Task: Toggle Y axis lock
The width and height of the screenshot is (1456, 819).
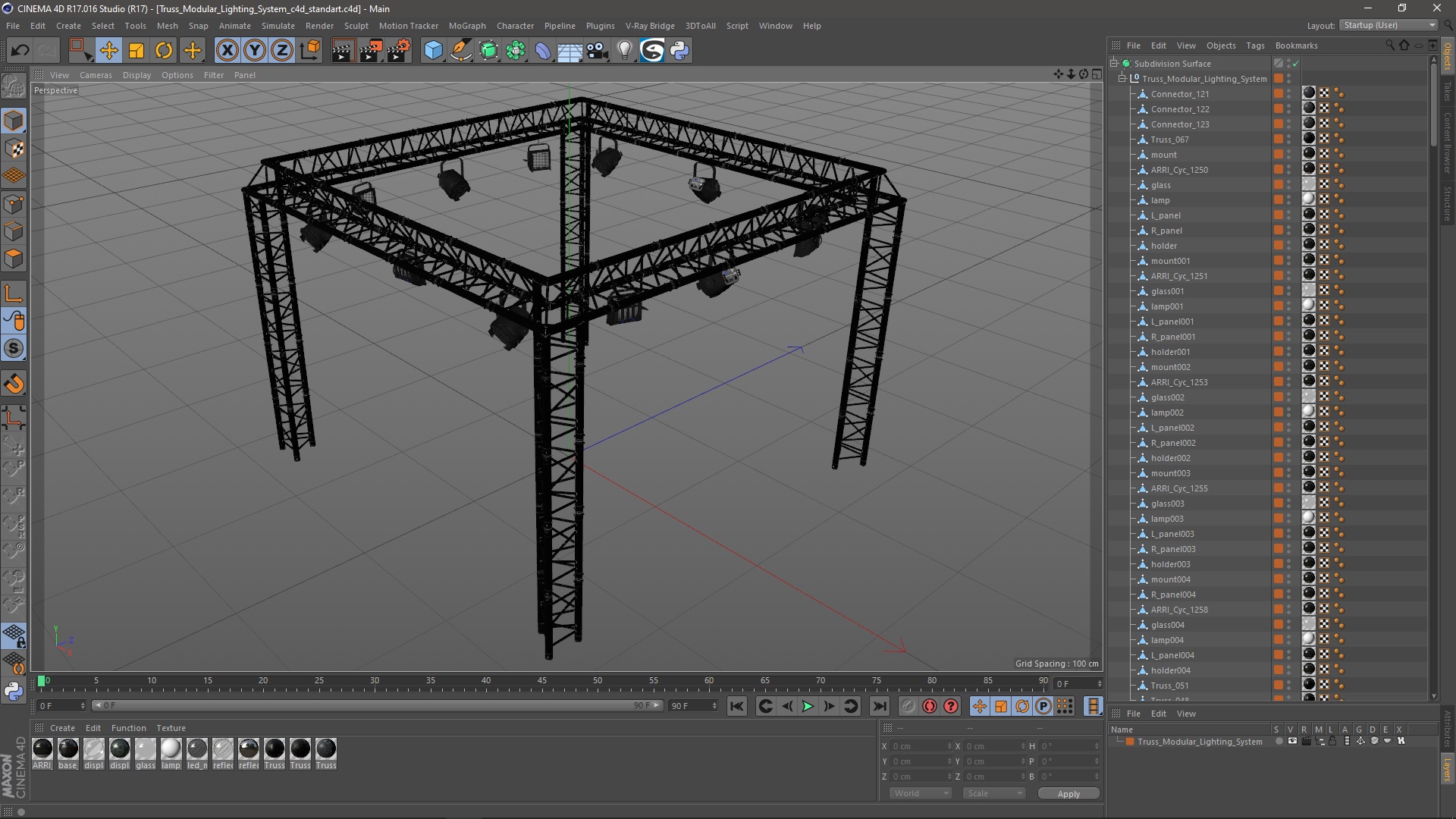Action: 255,51
